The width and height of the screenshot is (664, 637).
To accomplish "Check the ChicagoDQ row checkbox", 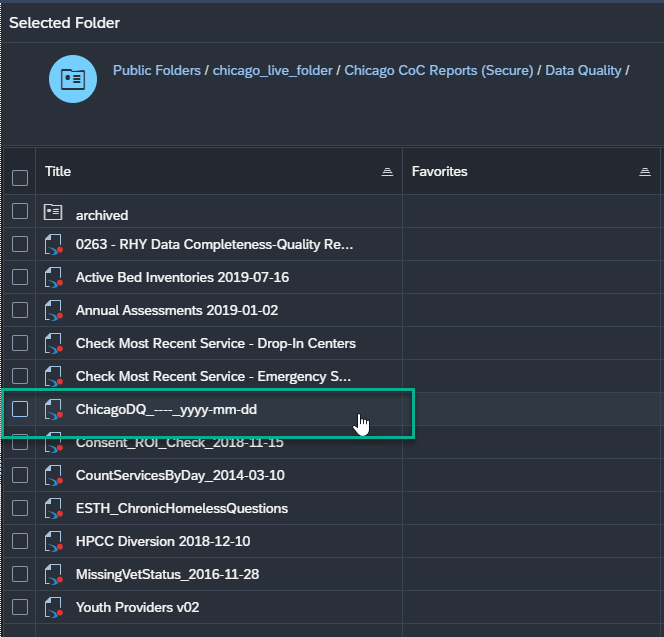I will [20, 409].
